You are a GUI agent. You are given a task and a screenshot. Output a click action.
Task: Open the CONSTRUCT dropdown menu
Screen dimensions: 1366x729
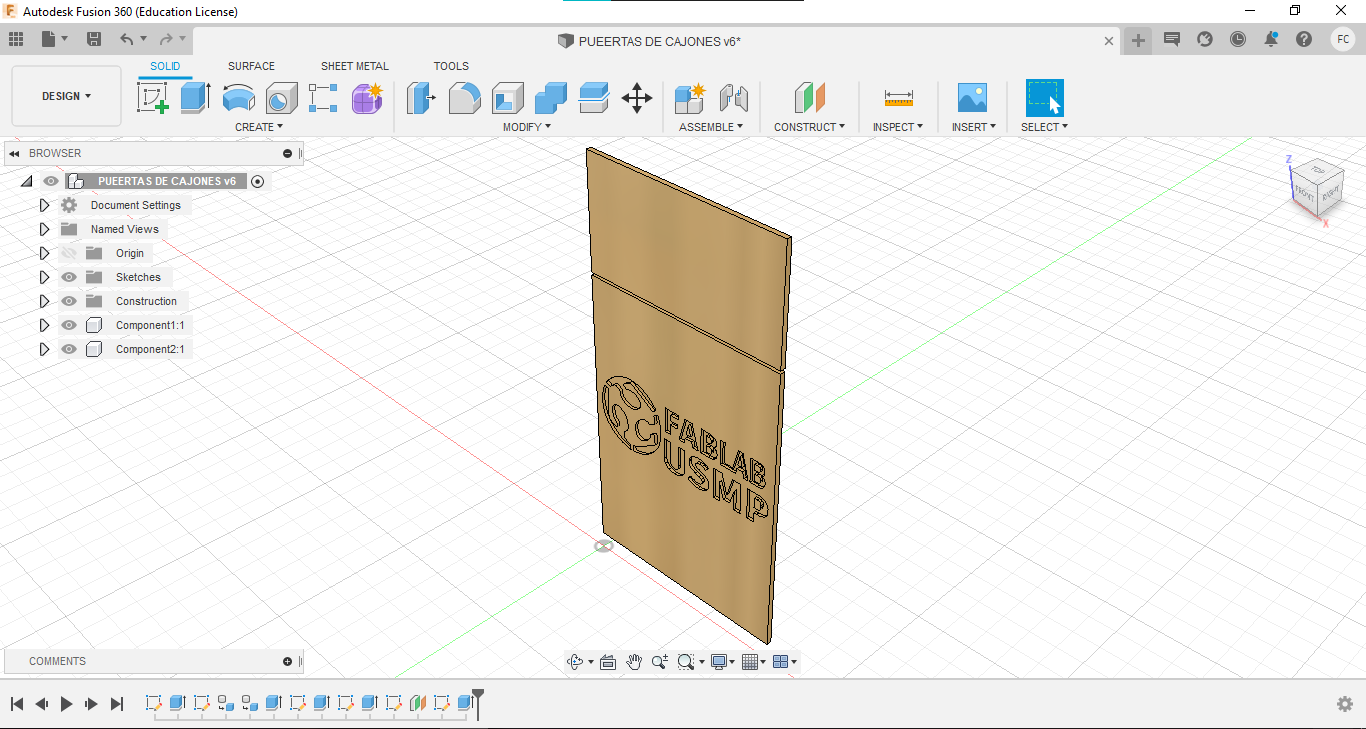[810, 127]
